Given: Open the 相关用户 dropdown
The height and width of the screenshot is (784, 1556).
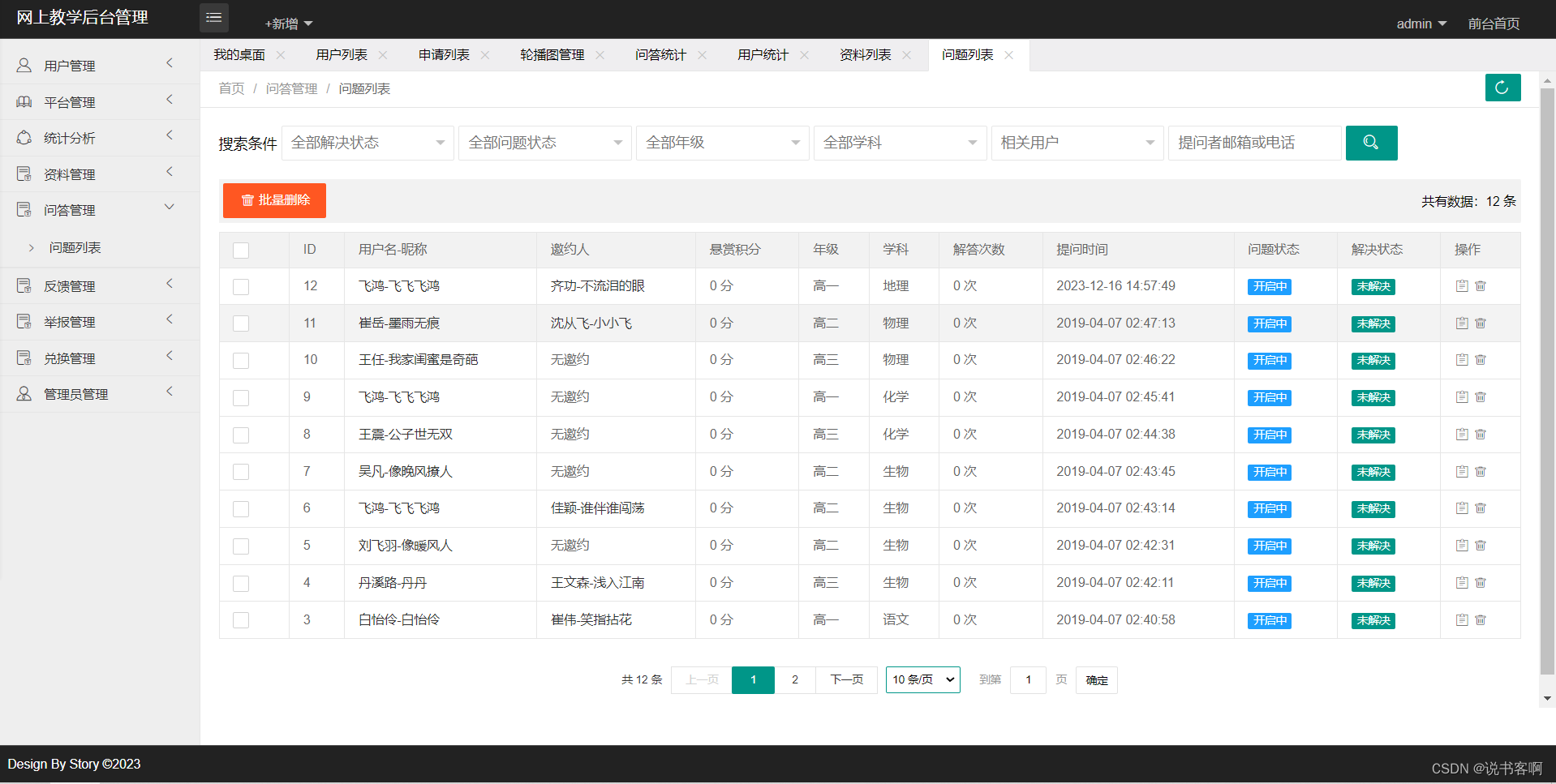Looking at the screenshot, I should (1077, 143).
